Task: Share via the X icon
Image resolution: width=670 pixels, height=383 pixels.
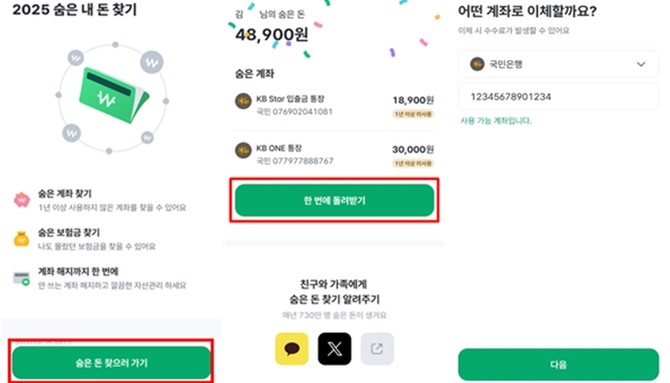Action: point(335,349)
